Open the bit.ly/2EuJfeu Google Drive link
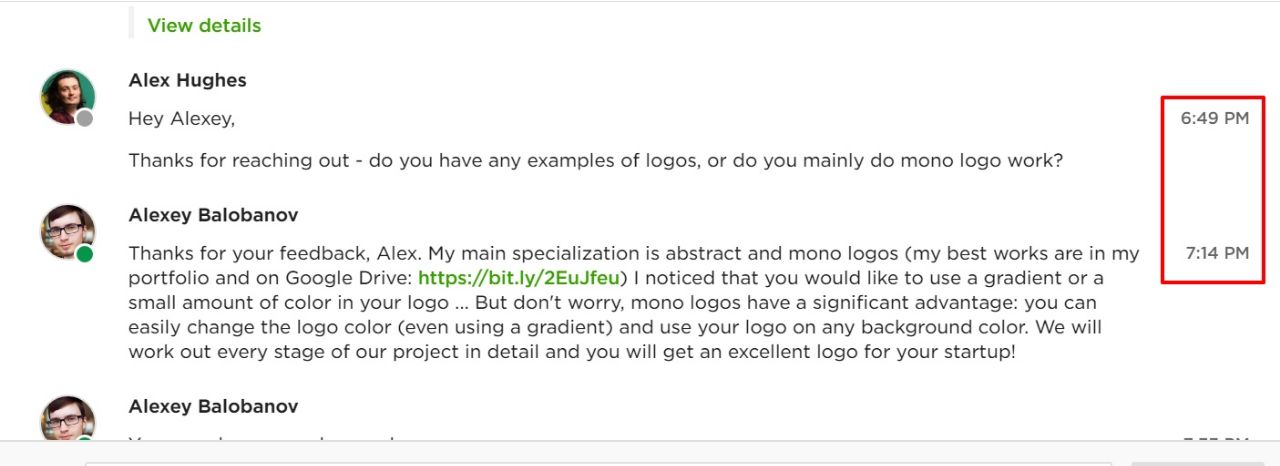The image size is (1280, 466). (x=519, y=278)
